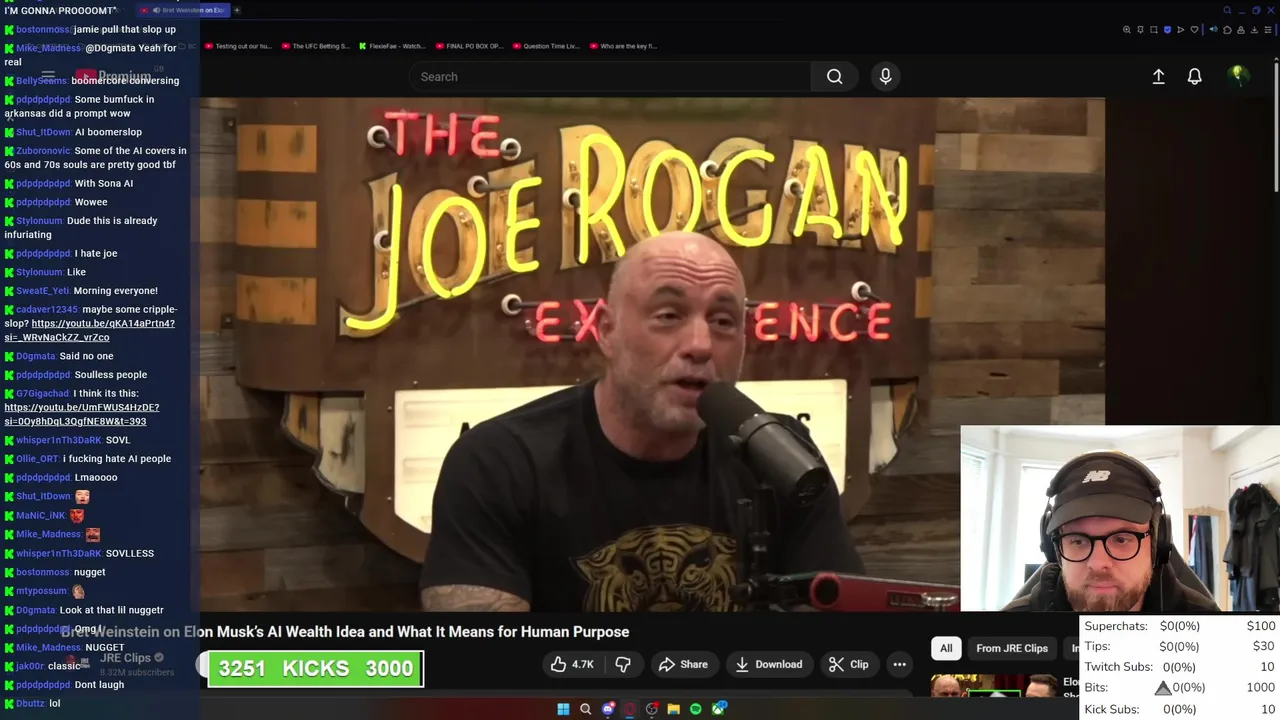Image resolution: width=1280 pixels, height=720 pixels.
Task: Open File Explorer from the taskbar
Action: [674, 709]
